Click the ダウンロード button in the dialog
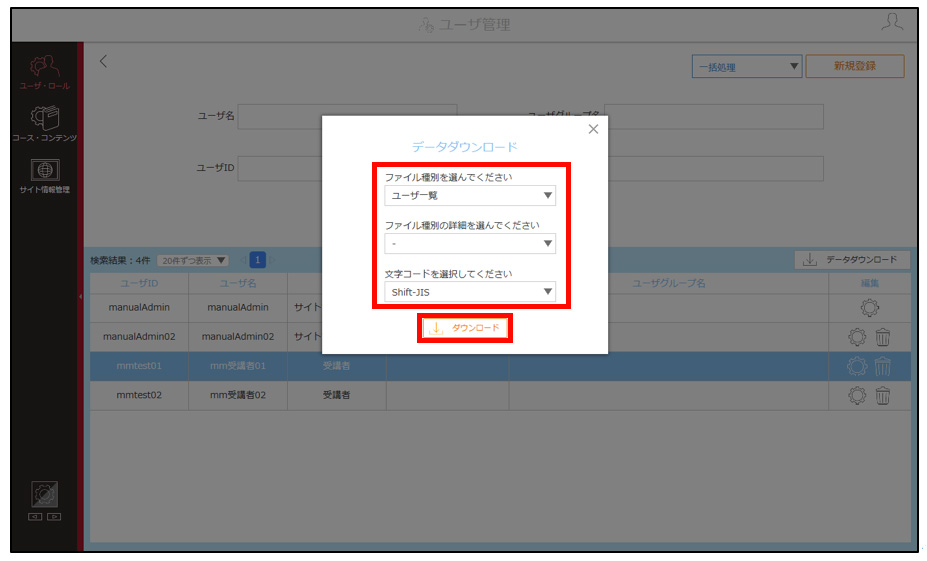Screen dimensions: 927x561 465,328
